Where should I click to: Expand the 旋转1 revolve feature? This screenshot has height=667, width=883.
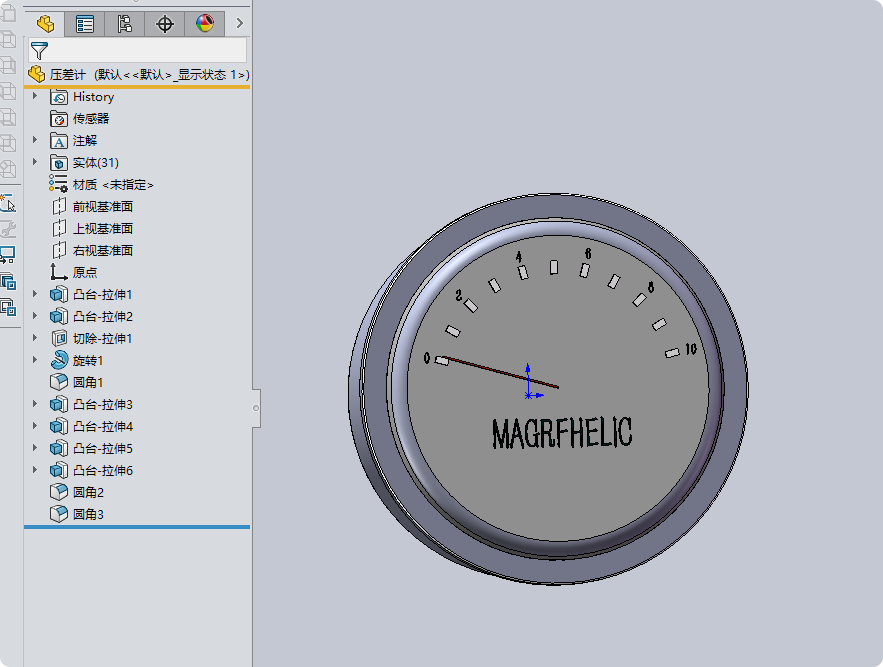click(x=35, y=359)
